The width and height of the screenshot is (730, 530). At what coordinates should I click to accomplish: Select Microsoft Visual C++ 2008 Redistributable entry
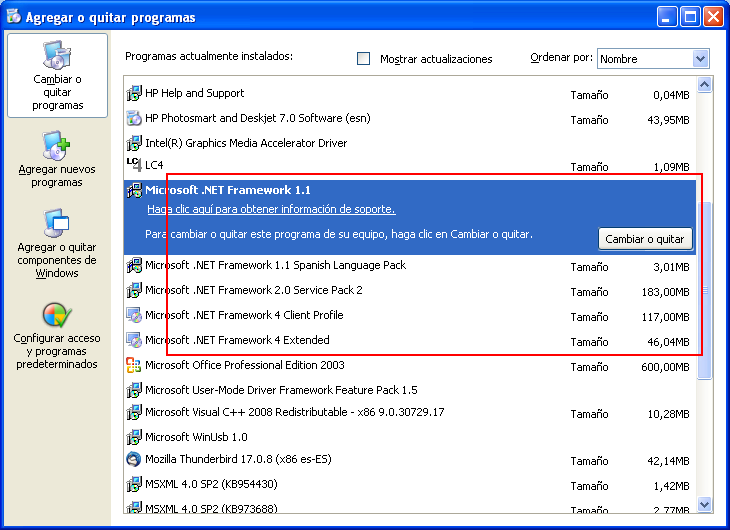[x=294, y=412]
